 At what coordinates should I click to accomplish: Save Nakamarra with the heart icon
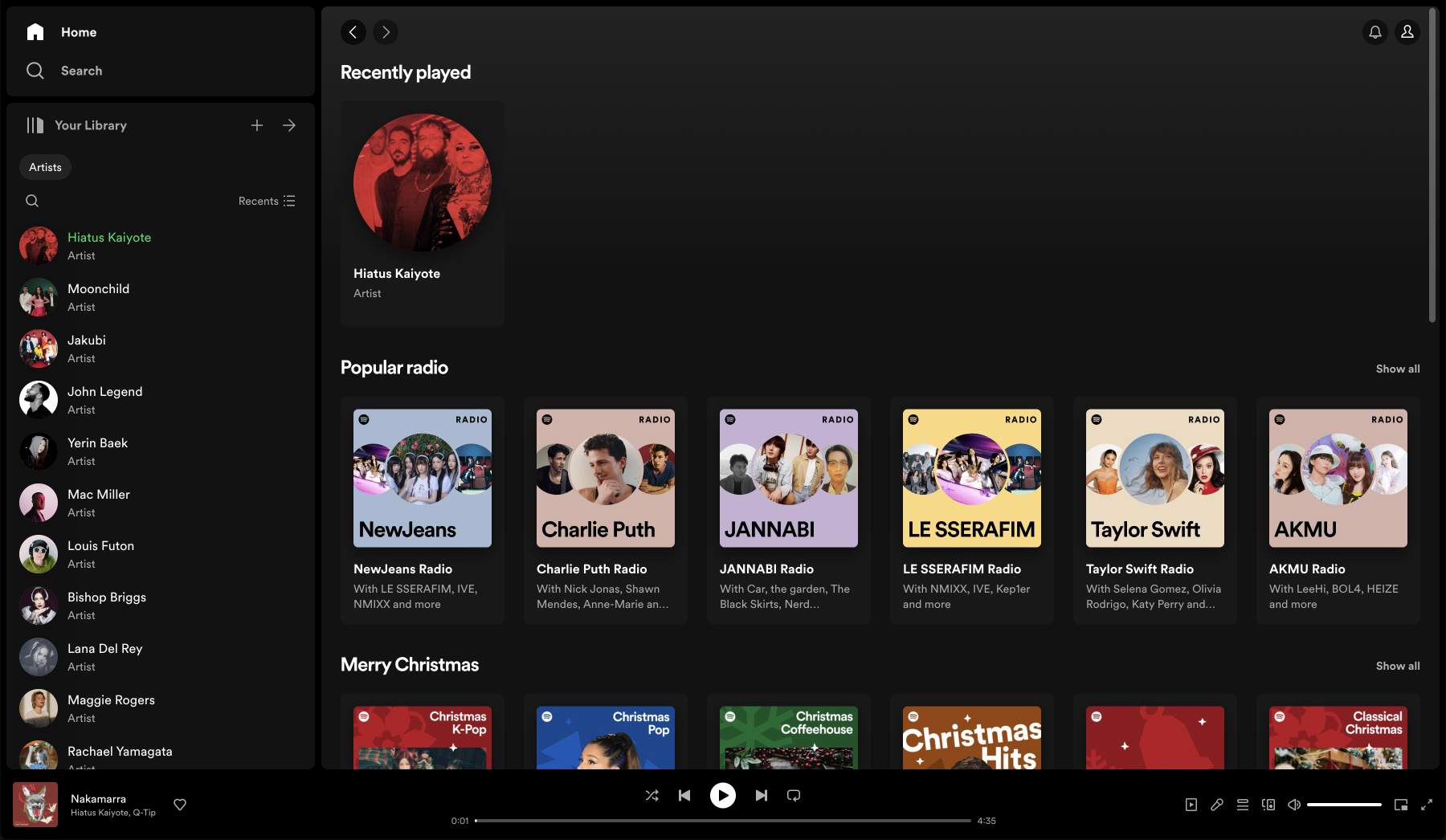pos(180,805)
